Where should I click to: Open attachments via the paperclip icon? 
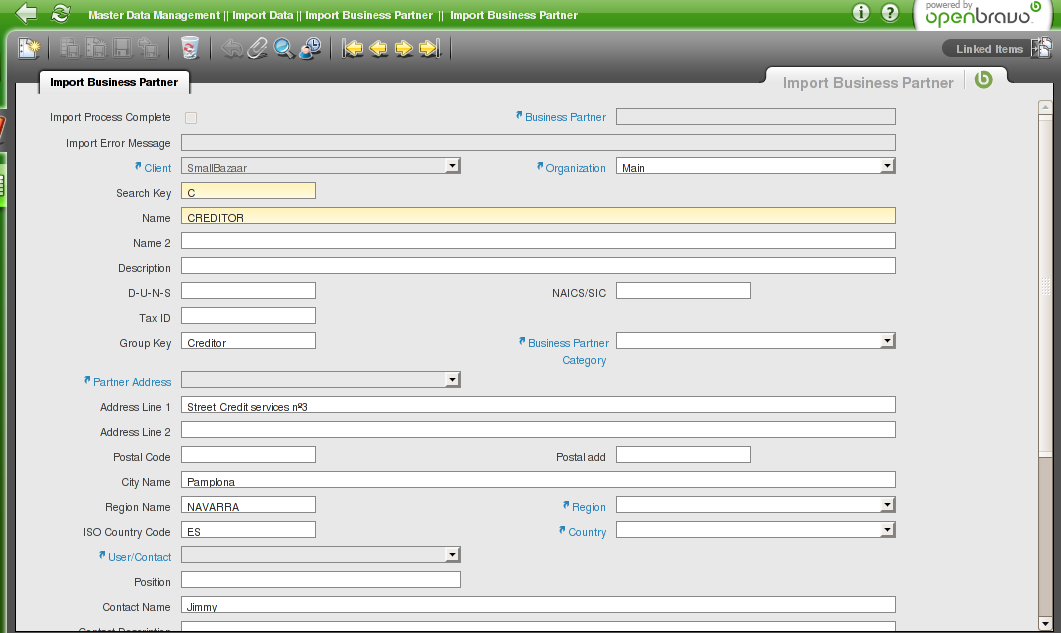(258, 48)
